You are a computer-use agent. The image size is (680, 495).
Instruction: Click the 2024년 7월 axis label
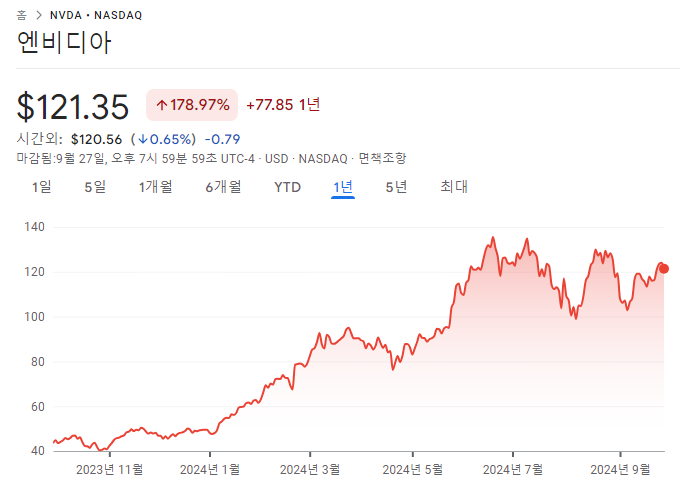pos(513,469)
